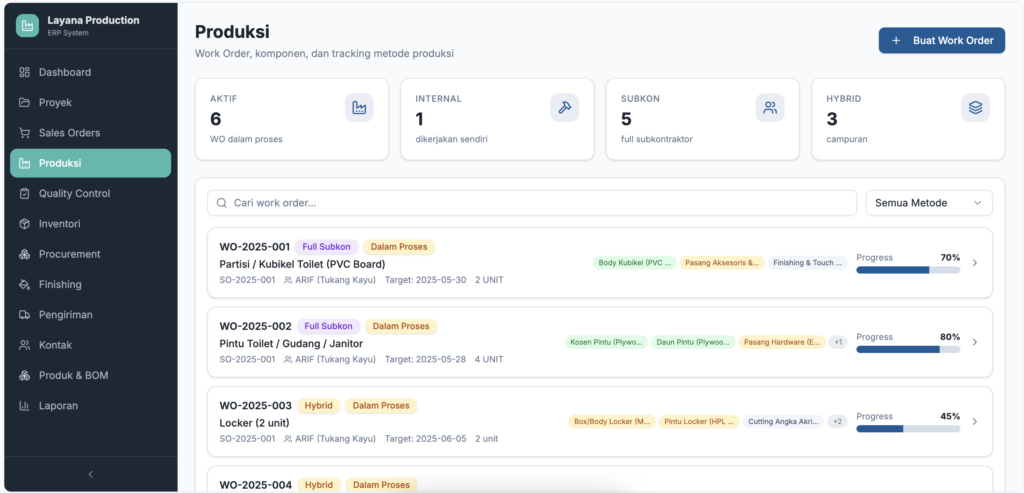1024x493 pixels.
Task: Click the Inventori box icon
Action: point(25,224)
